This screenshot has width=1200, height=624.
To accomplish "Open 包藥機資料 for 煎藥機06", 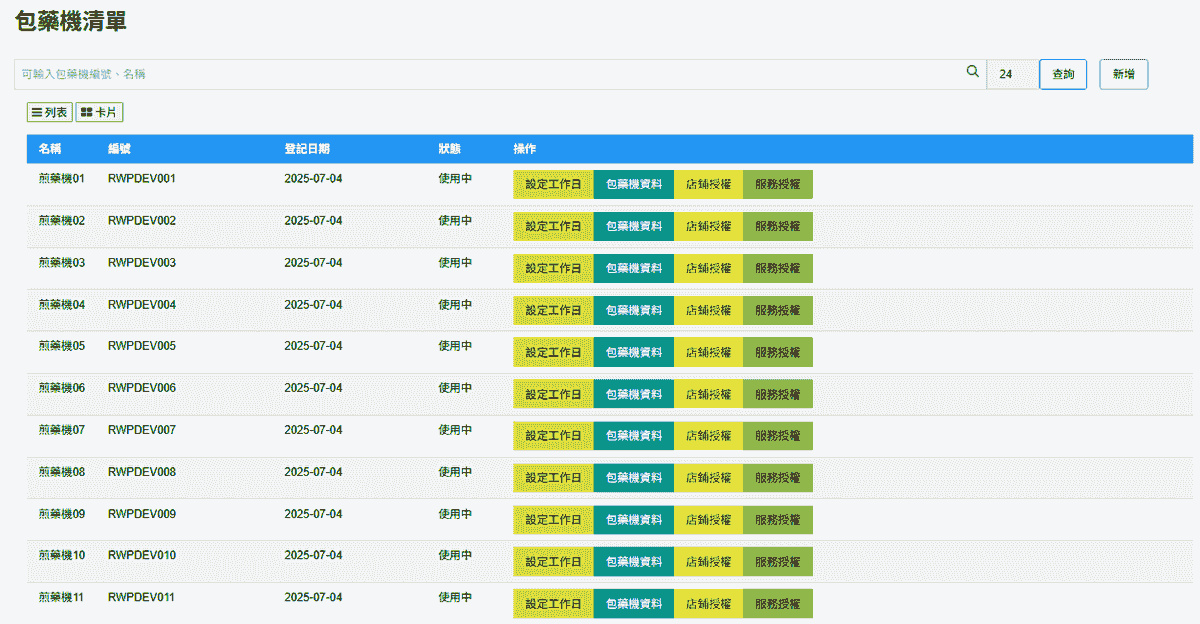I will pos(633,394).
